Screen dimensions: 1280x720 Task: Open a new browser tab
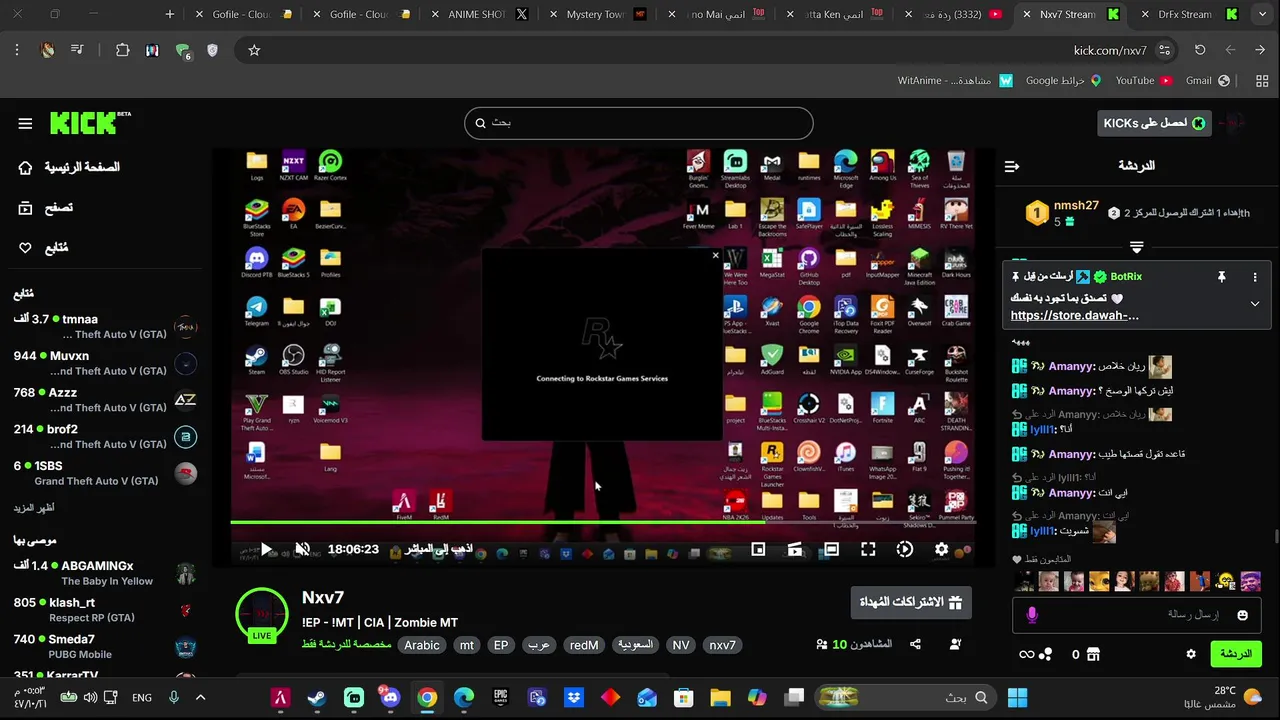coord(169,14)
